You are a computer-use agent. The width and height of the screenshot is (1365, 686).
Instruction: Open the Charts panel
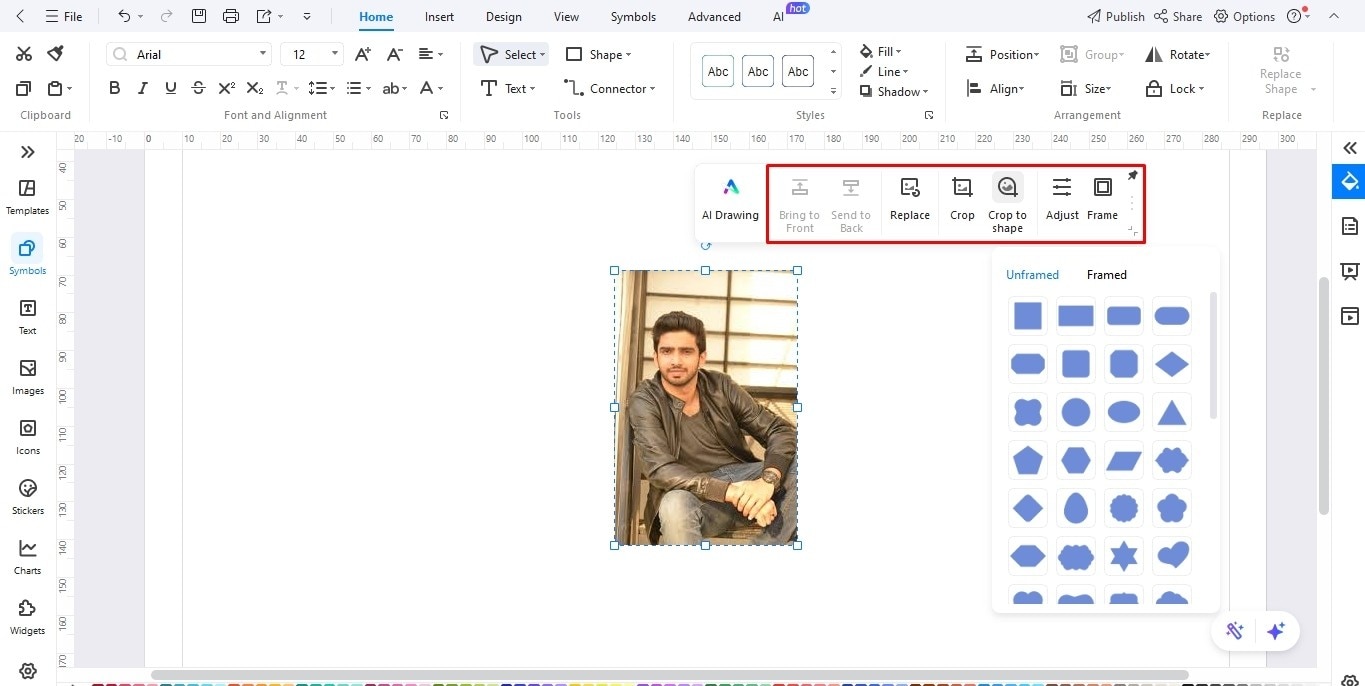(x=27, y=555)
